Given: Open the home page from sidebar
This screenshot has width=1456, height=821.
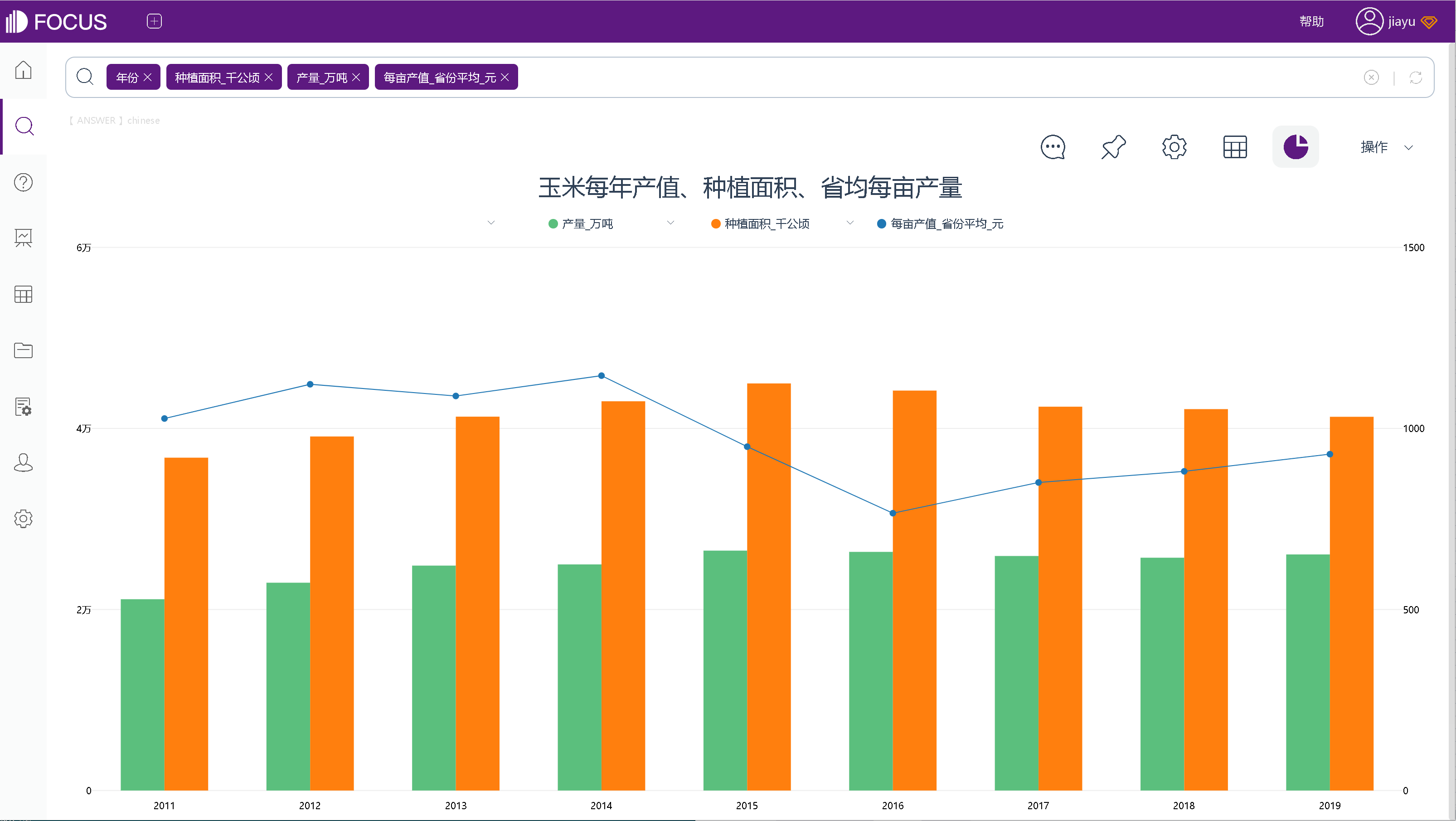Looking at the screenshot, I should [23, 70].
